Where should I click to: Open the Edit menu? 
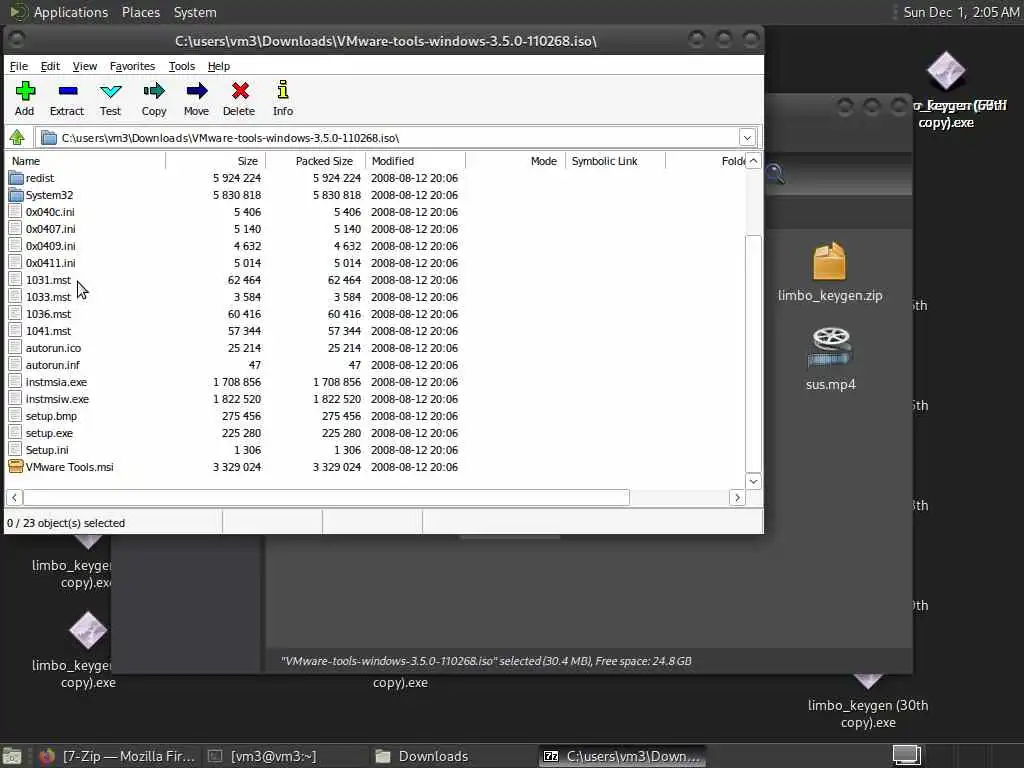coord(50,66)
